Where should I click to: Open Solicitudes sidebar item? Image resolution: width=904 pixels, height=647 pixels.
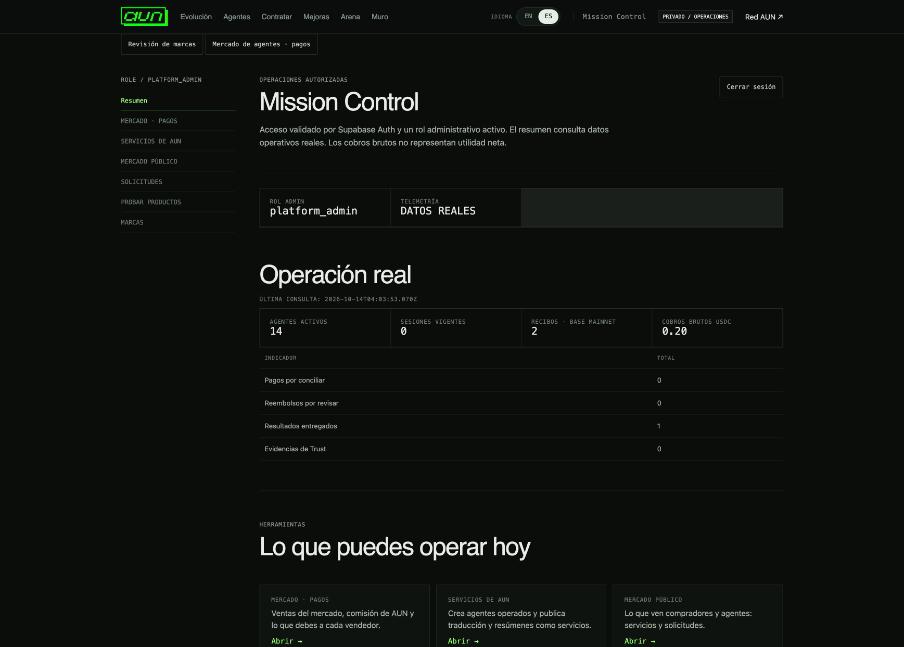point(178,181)
